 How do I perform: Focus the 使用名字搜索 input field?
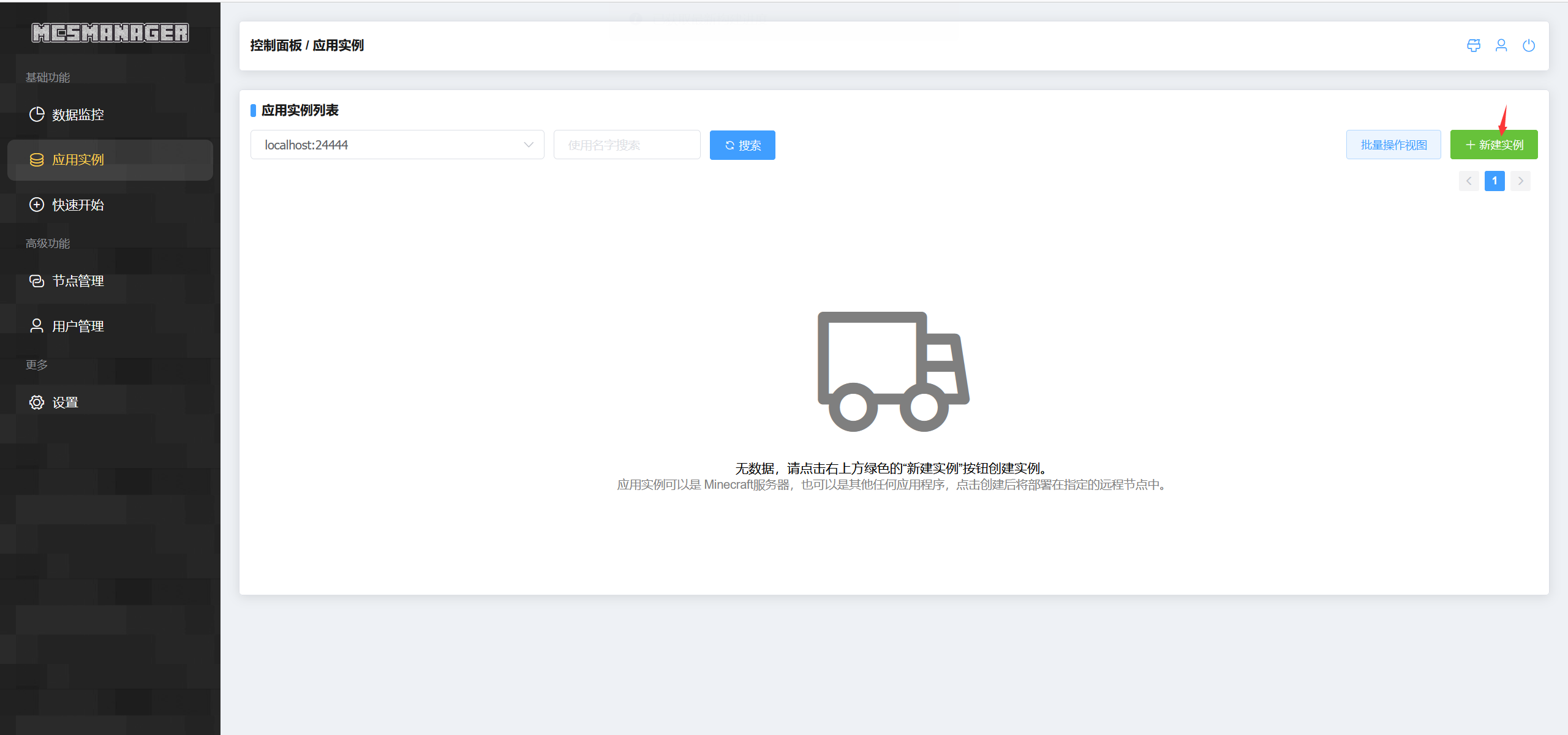click(x=627, y=145)
